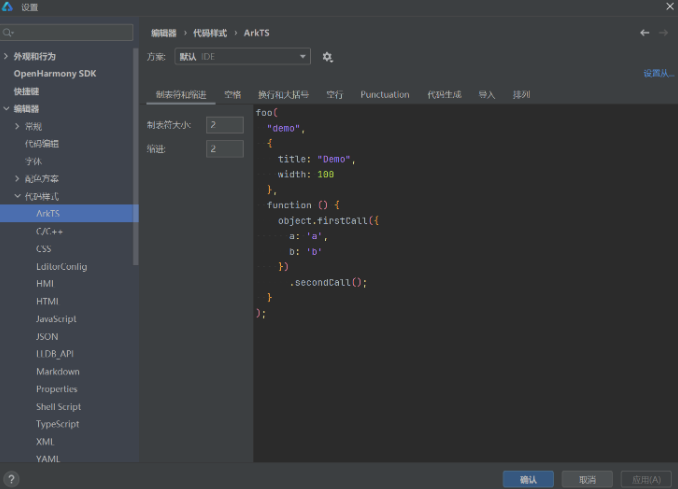Click the 缩进 input field

click(225, 149)
